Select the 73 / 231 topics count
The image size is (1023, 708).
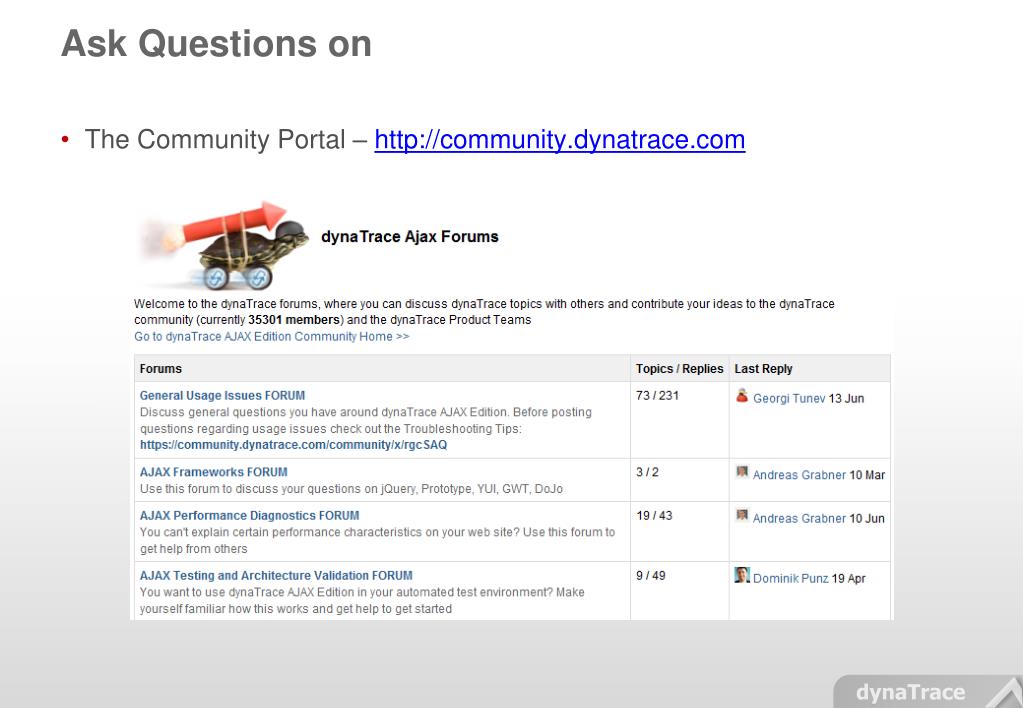coord(658,395)
